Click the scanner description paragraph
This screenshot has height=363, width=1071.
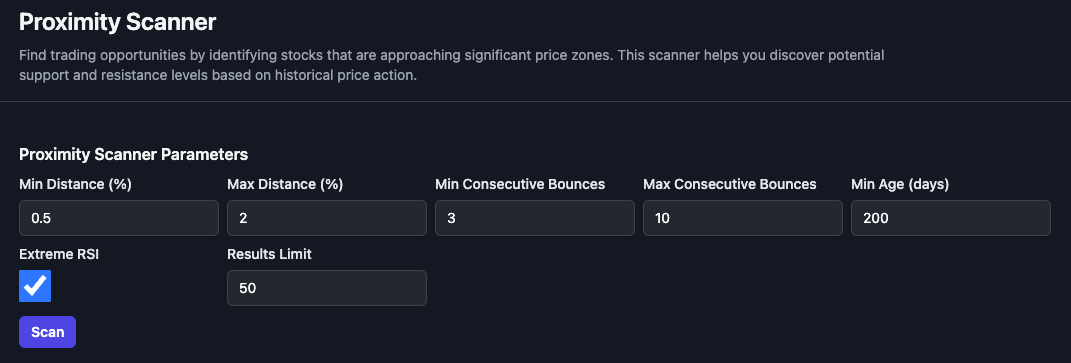[x=451, y=65]
